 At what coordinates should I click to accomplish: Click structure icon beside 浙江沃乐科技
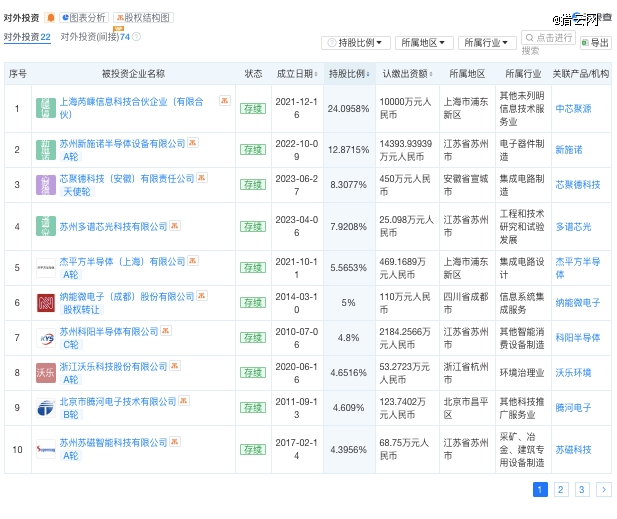pyautogui.click(x=175, y=366)
